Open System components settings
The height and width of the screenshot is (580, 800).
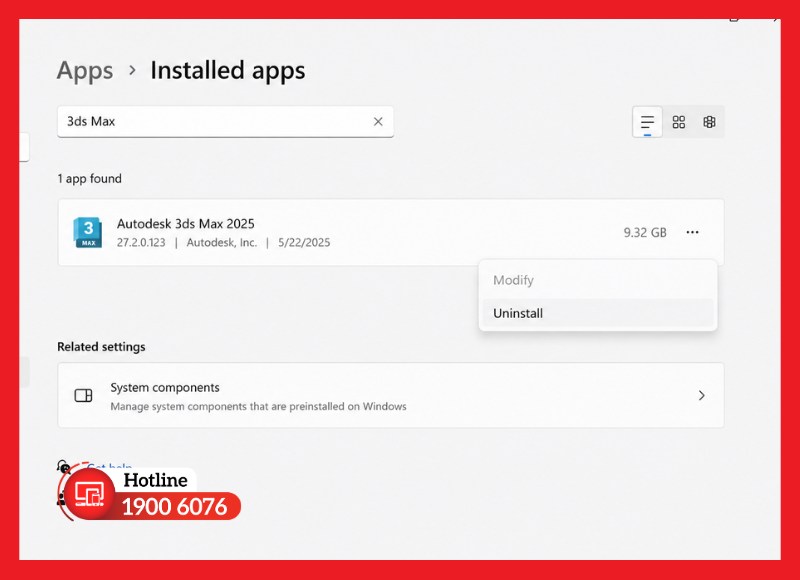(x=391, y=395)
